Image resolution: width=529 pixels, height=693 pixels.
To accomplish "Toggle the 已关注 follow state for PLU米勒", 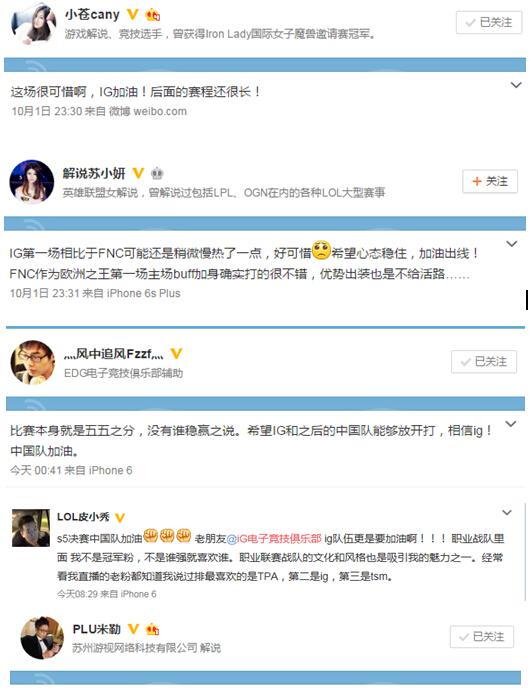I will [x=482, y=636].
